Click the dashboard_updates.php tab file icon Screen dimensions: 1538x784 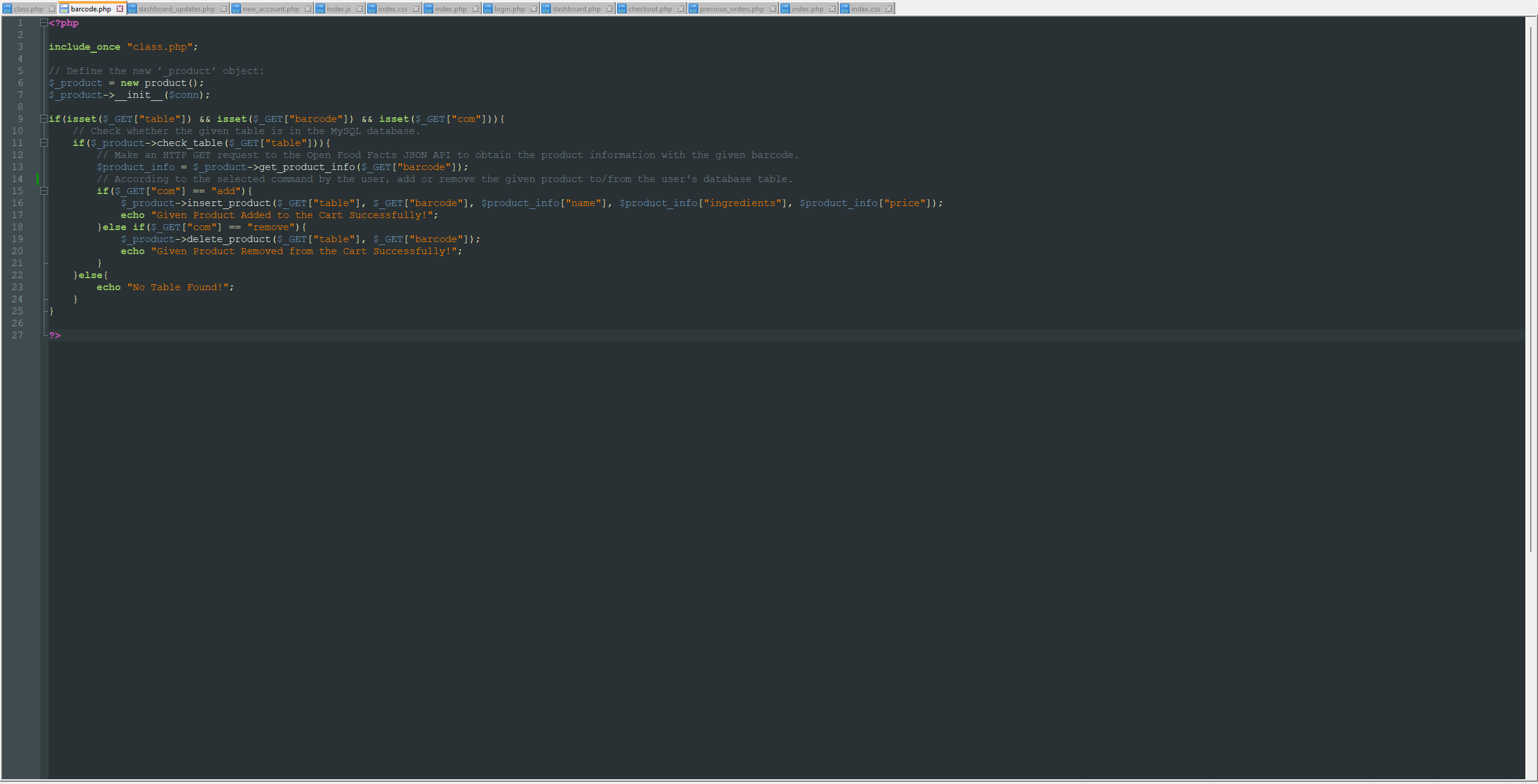click(x=133, y=8)
